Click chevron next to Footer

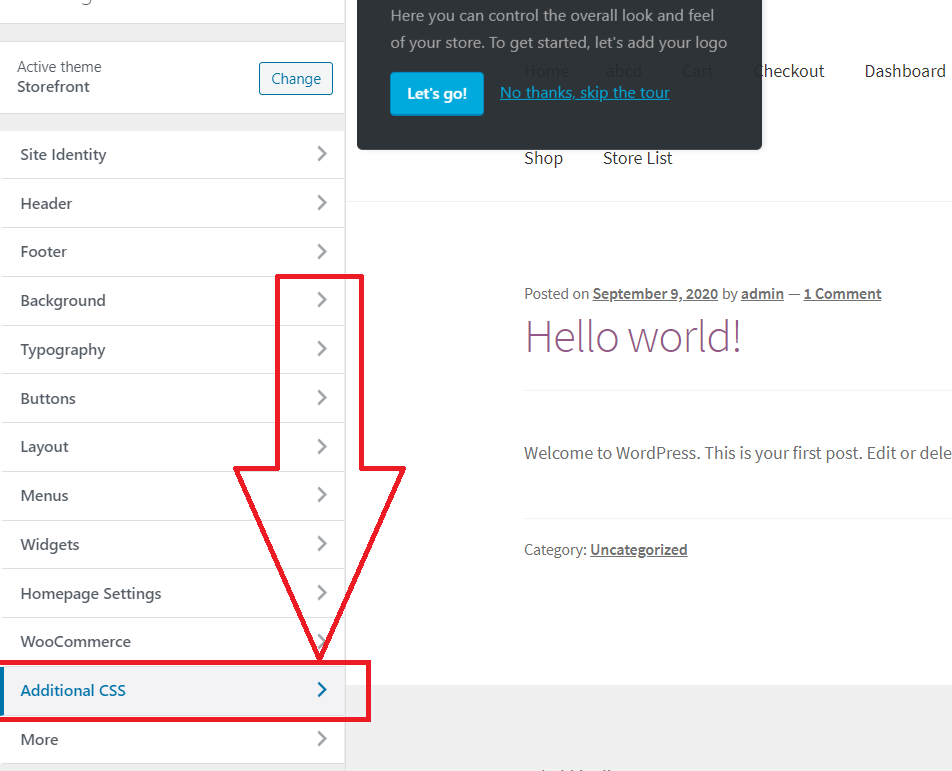(x=322, y=251)
